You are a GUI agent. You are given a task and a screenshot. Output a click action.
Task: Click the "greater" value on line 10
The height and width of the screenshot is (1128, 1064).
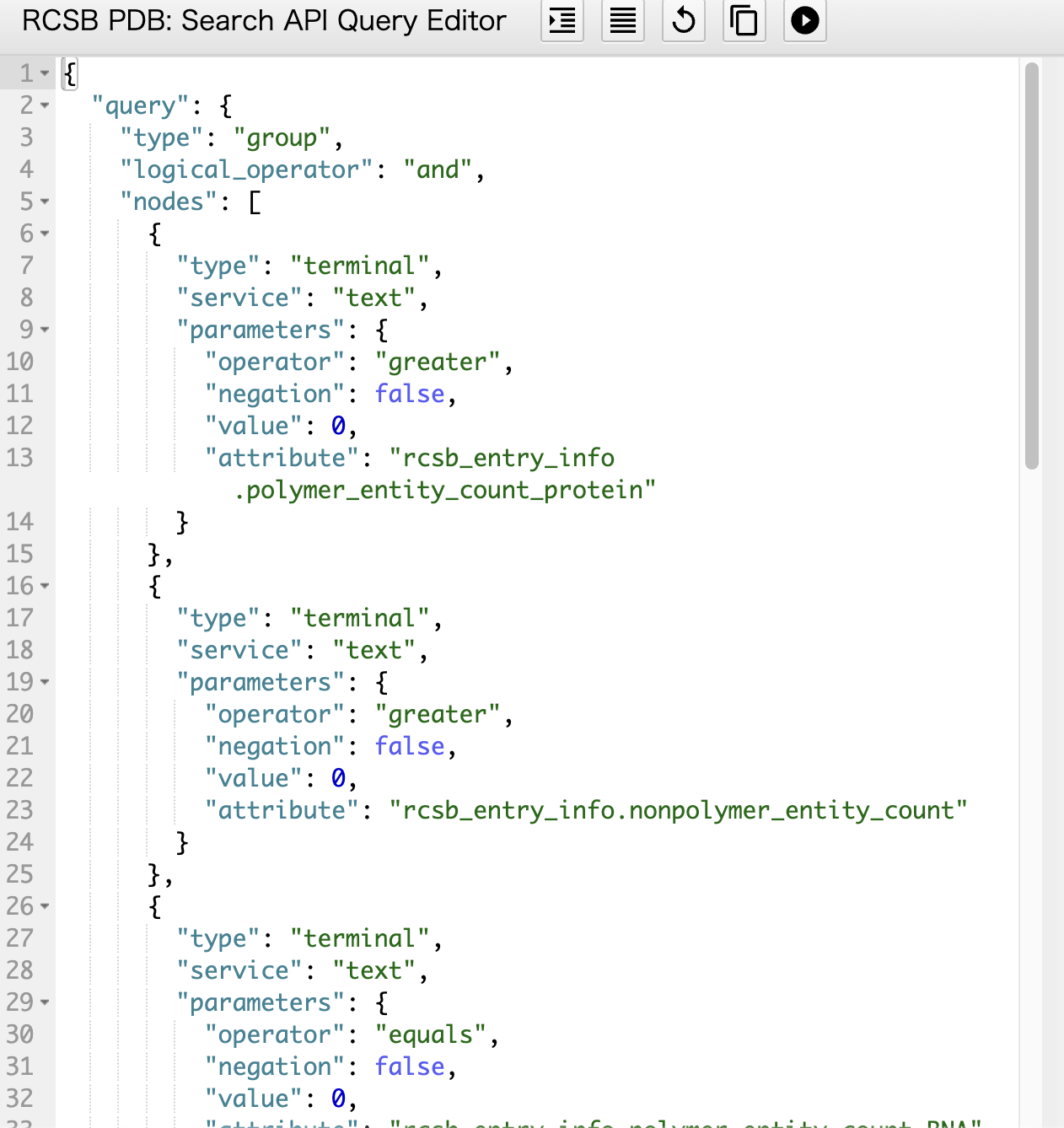pos(438,362)
